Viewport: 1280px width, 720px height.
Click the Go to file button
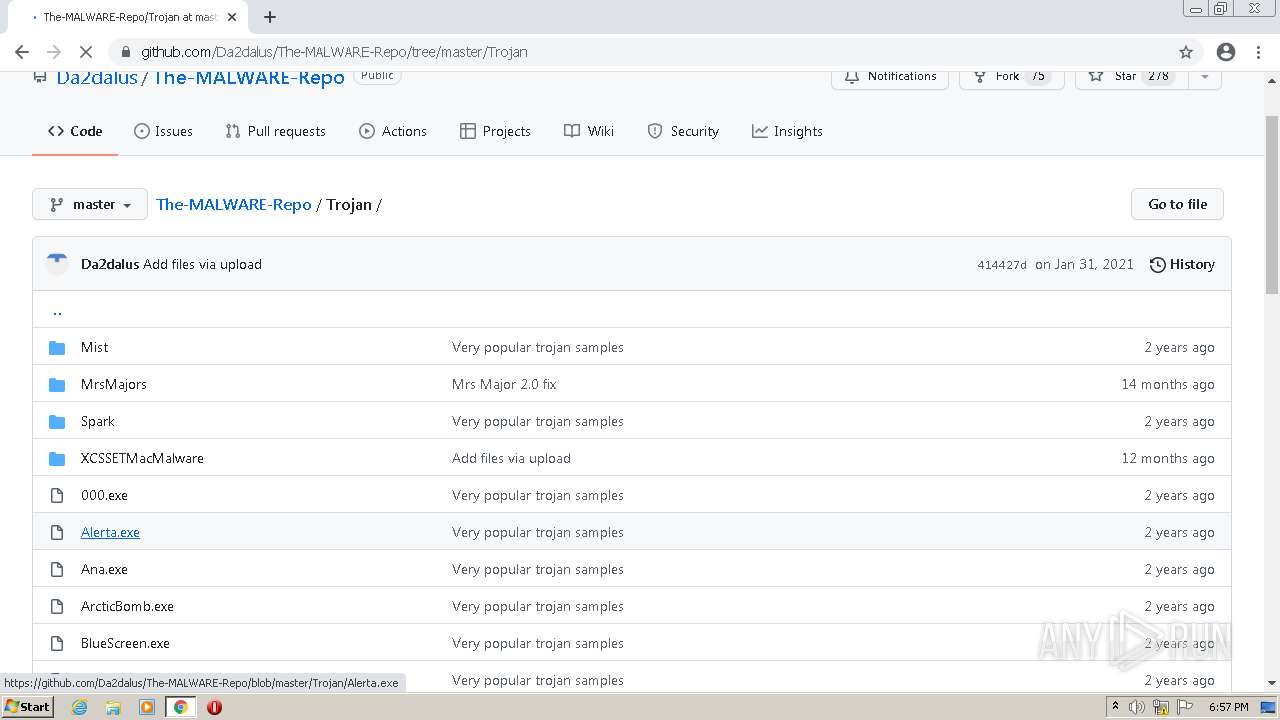tap(1177, 204)
